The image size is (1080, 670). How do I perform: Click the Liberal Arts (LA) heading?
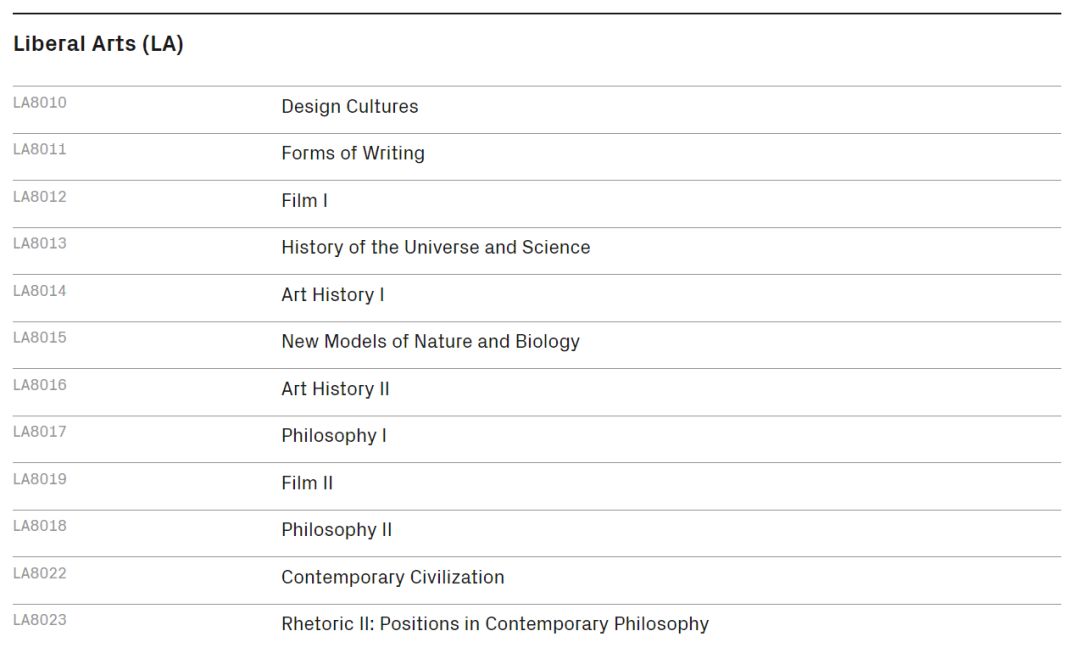(x=98, y=44)
